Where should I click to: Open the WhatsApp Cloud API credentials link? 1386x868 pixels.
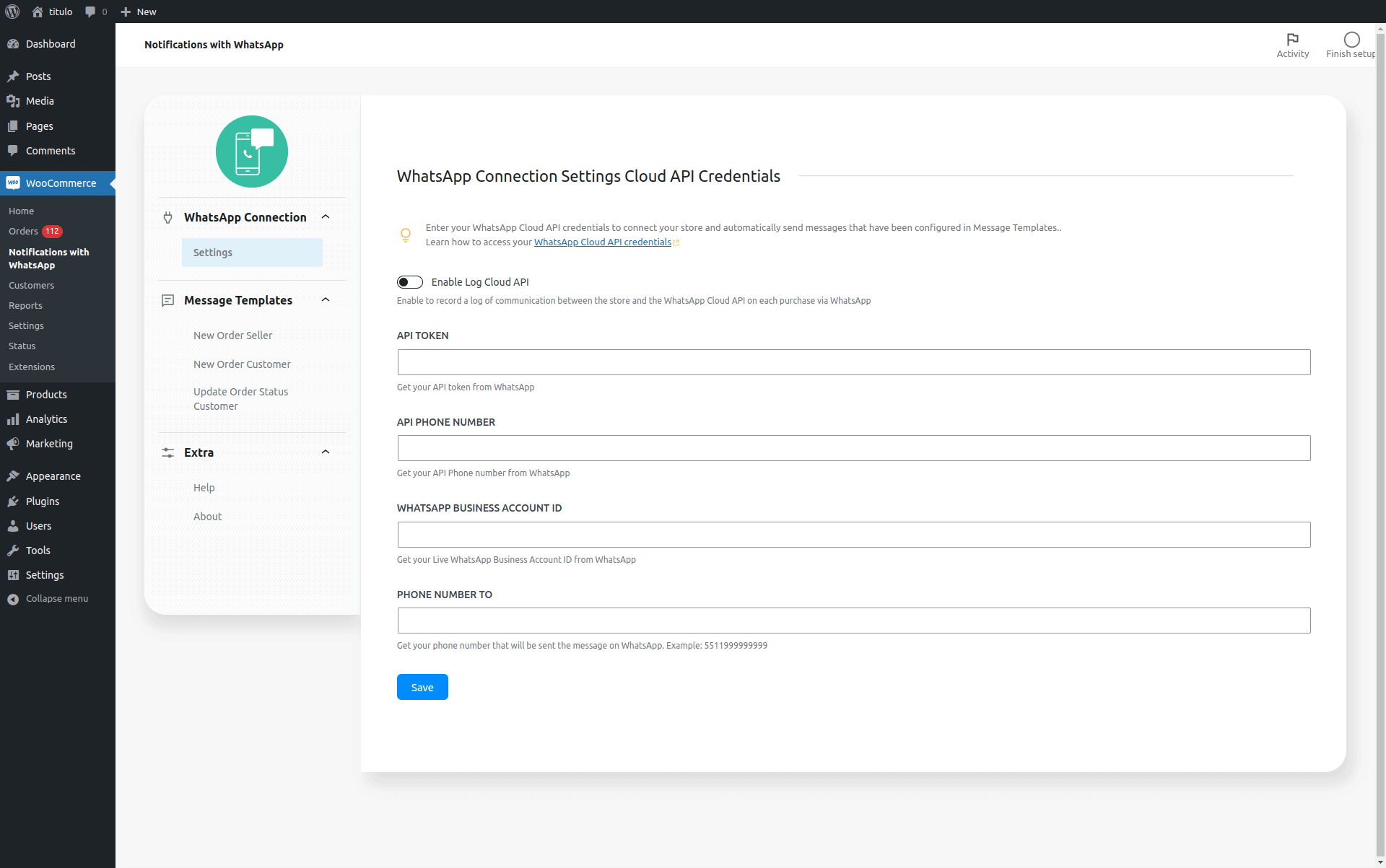pyautogui.click(x=602, y=242)
